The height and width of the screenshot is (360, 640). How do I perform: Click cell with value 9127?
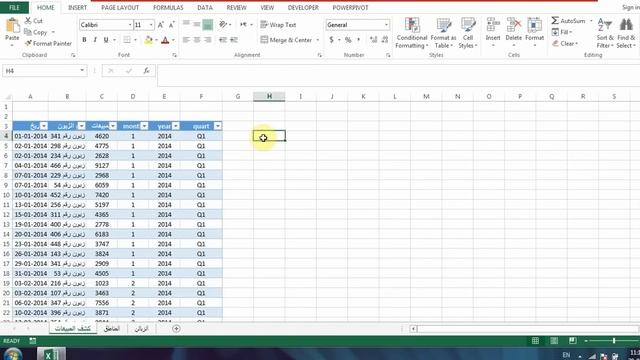click(102, 165)
